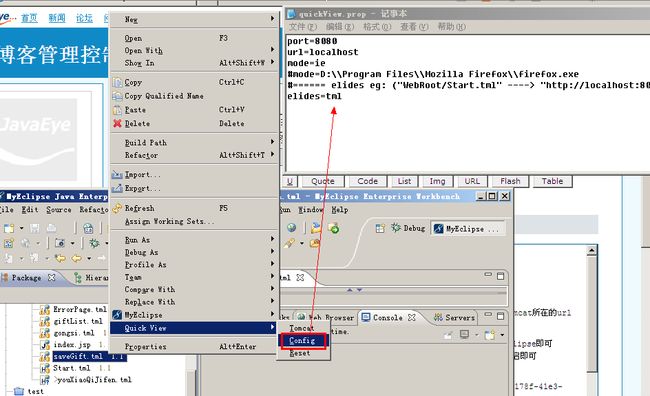Click the Table editor button
Image resolution: width=650 pixels, height=396 pixels.
[552, 181]
